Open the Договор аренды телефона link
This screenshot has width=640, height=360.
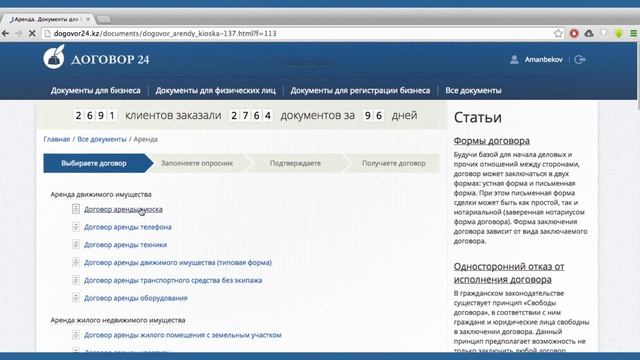tap(128, 227)
